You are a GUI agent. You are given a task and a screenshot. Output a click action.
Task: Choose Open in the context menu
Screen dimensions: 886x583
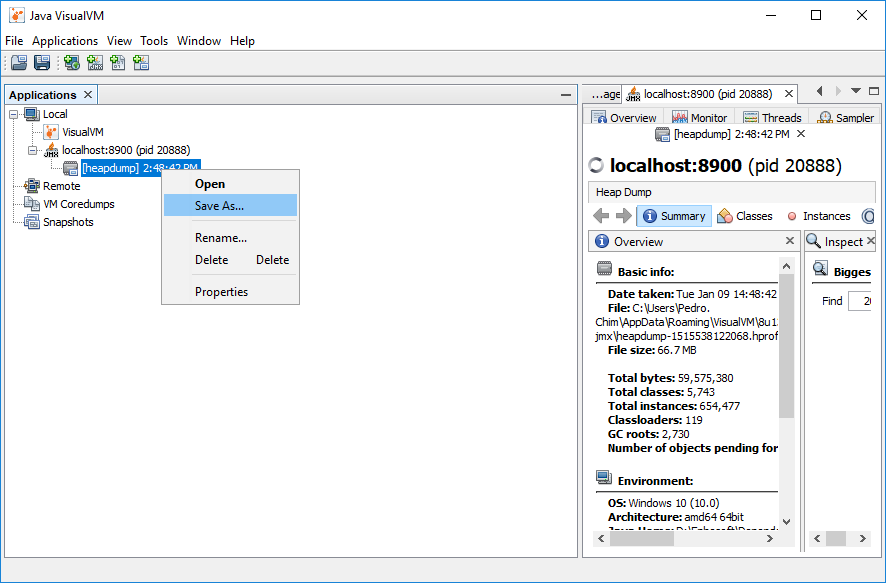(x=231, y=184)
